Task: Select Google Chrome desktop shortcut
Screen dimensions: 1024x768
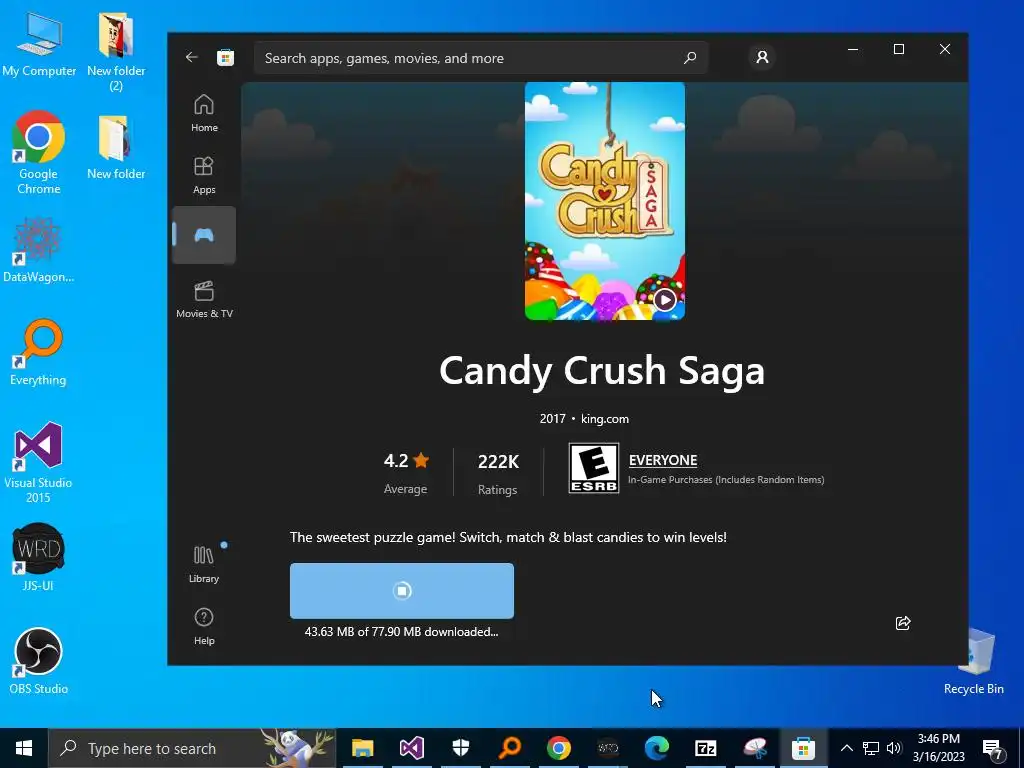Action: click(x=39, y=153)
